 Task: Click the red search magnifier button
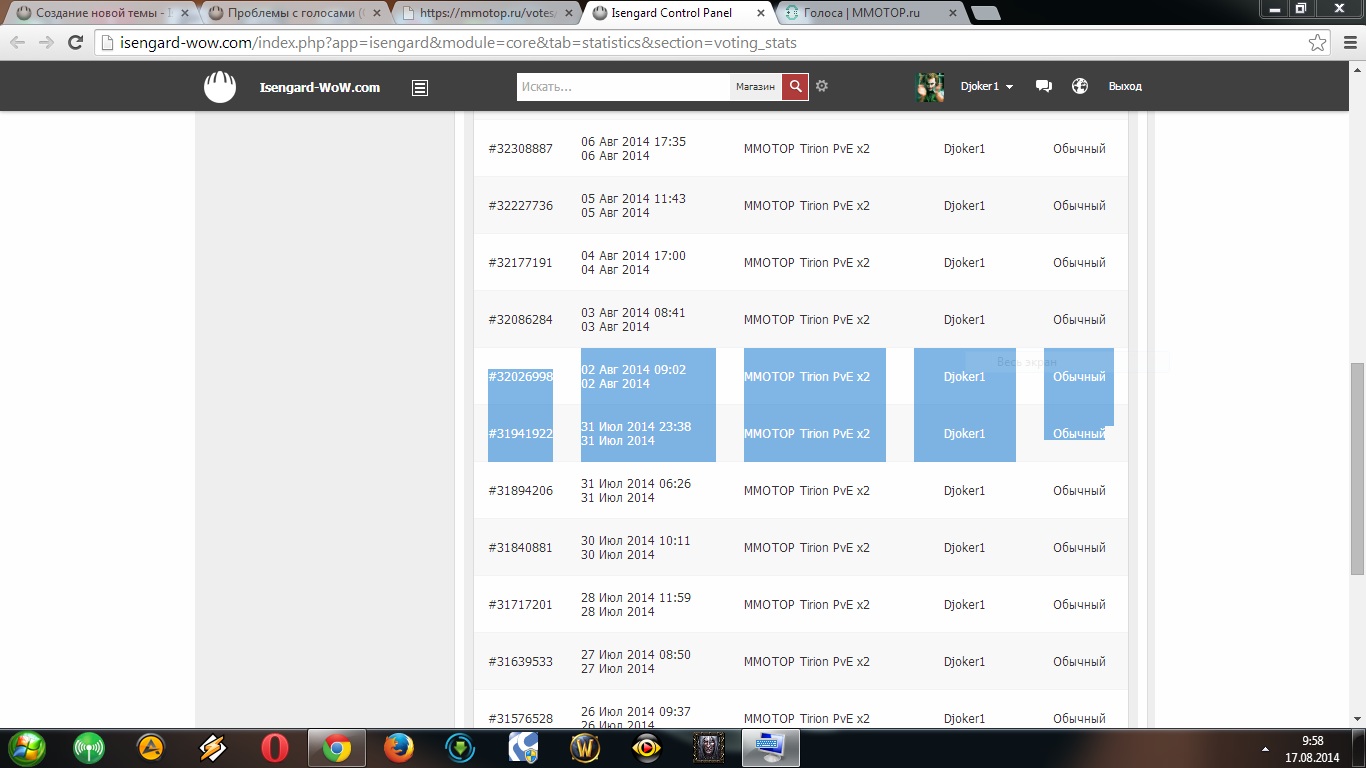click(795, 87)
